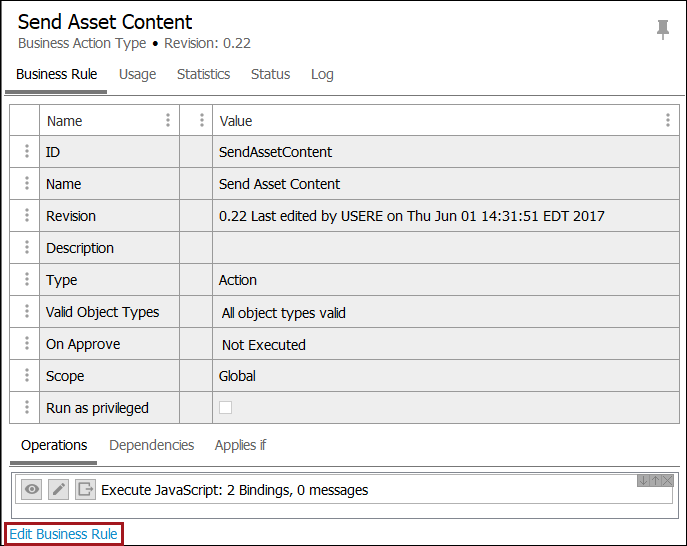The width and height of the screenshot is (687, 546).
Task: Click the eye icon for Execute JavaScript
Action: (33, 490)
